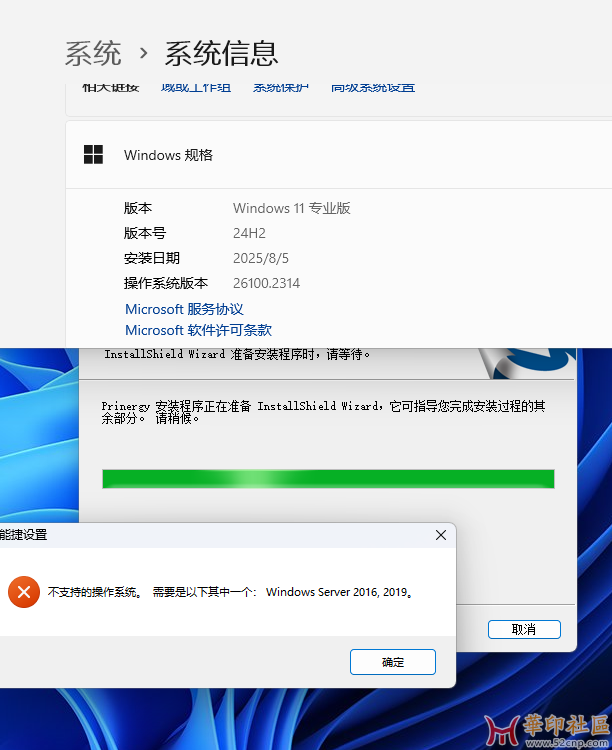Click 取消 in the InstallShield Wizard
The width and height of the screenshot is (612, 750).
(x=524, y=629)
